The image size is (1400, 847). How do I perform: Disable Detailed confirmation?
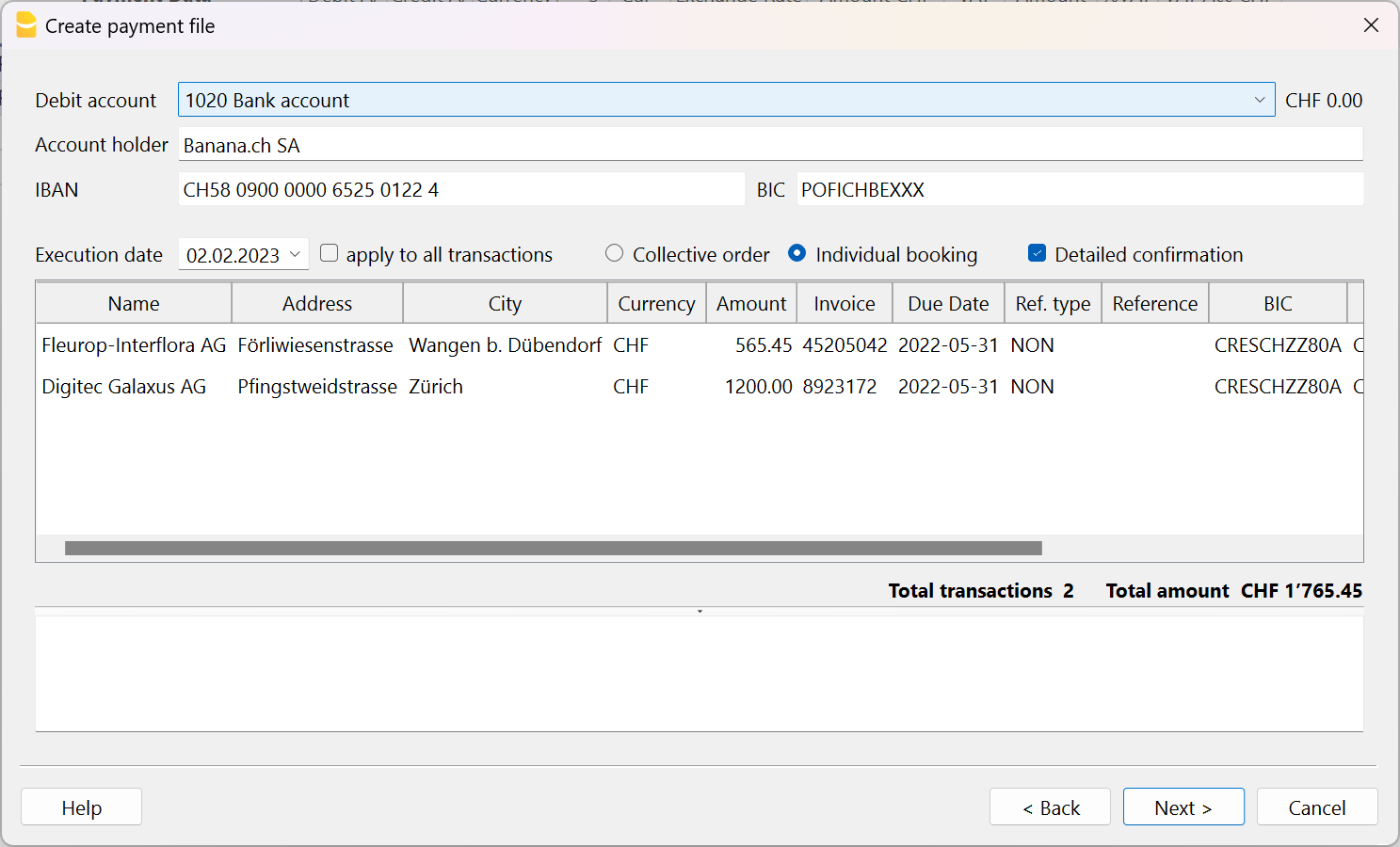1037,252
